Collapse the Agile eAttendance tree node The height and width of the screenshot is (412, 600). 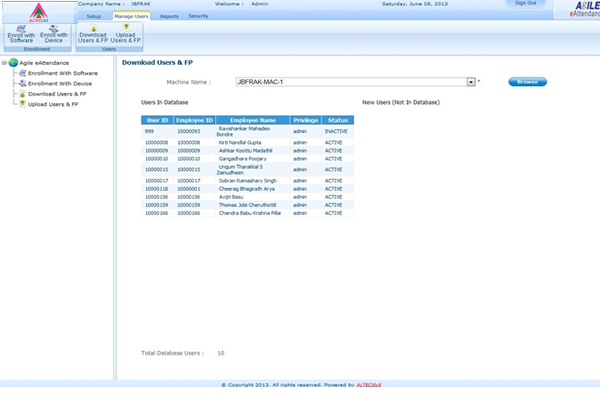pos(4,63)
